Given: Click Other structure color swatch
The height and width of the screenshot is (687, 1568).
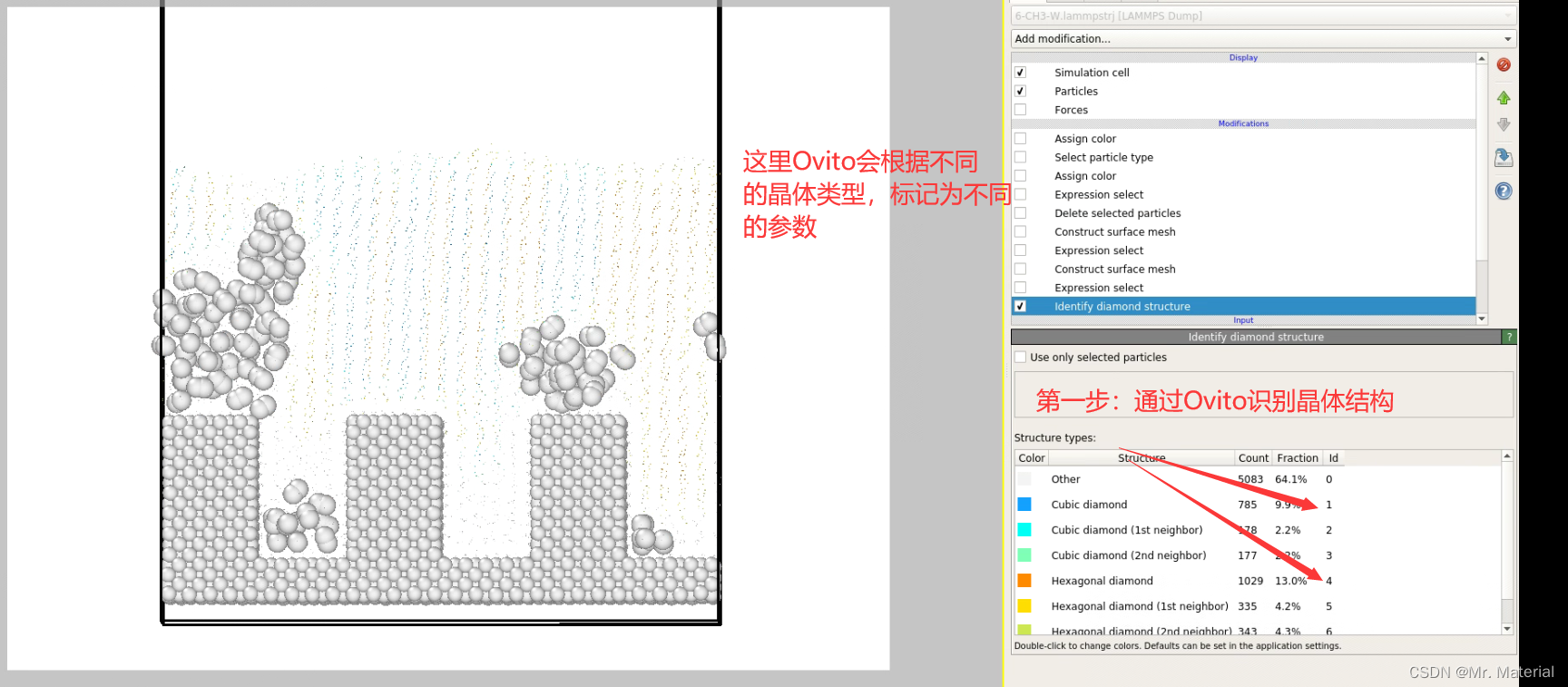Looking at the screenshot, I should (1024, 479).
